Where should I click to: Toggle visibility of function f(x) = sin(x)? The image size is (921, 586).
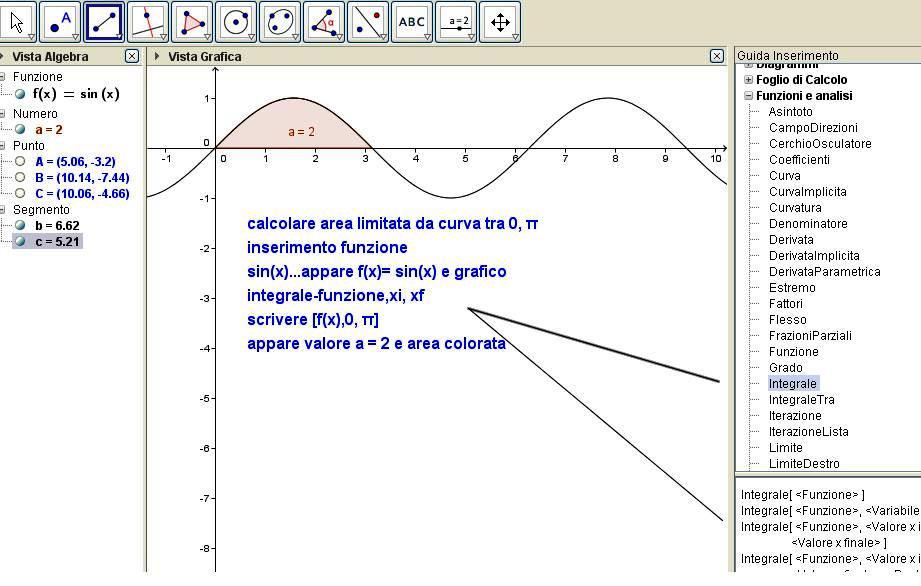[x=21, y=94]
